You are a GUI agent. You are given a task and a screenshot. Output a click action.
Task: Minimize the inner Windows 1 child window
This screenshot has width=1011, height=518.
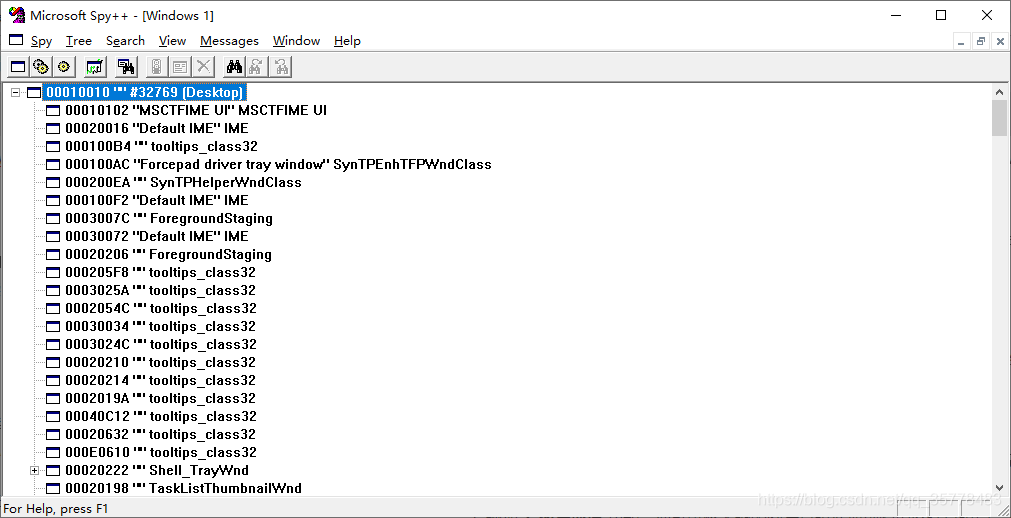pos(961,41)
